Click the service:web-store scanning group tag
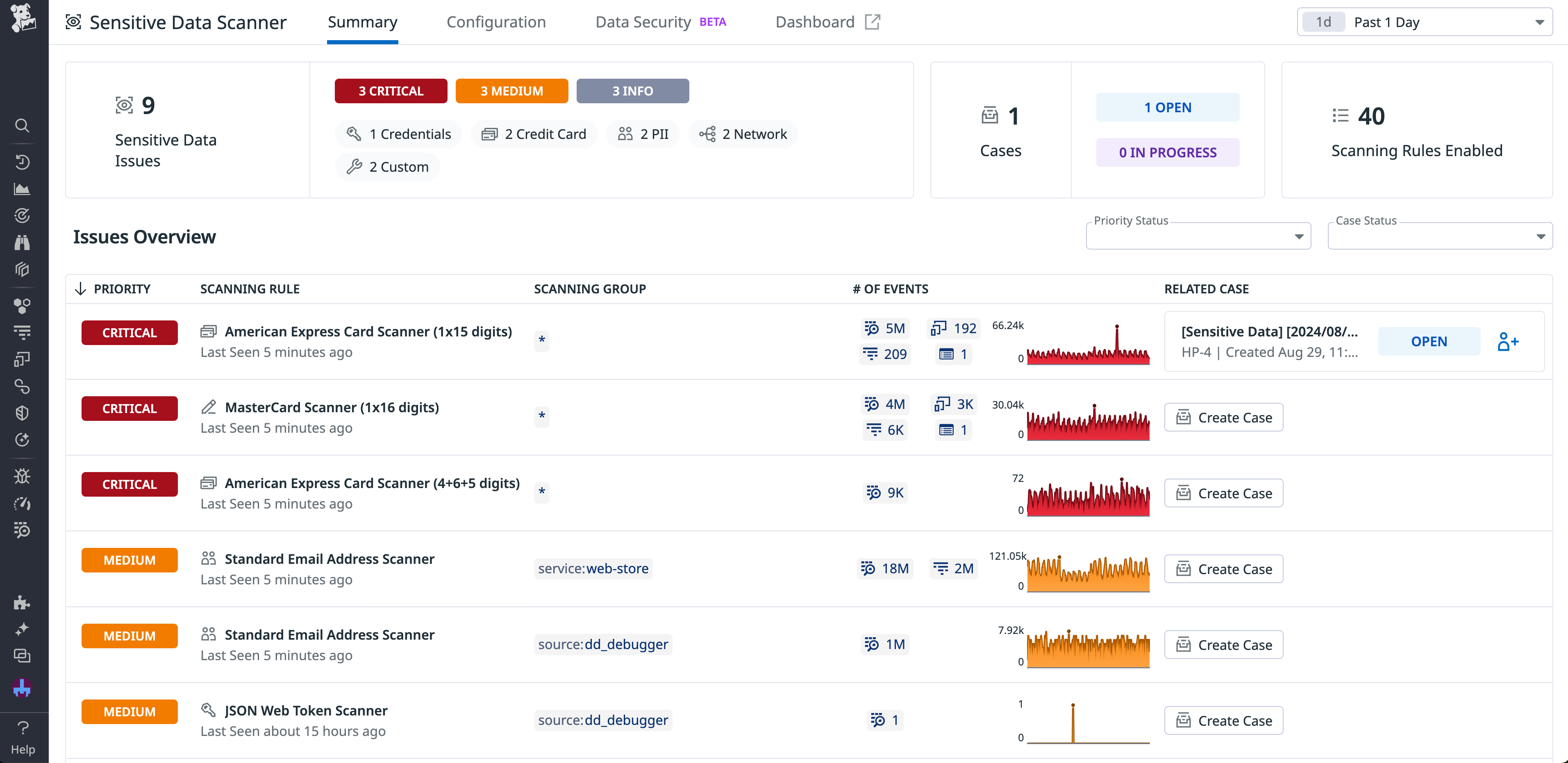This screenshot has width=1568, height=763. 593,568
